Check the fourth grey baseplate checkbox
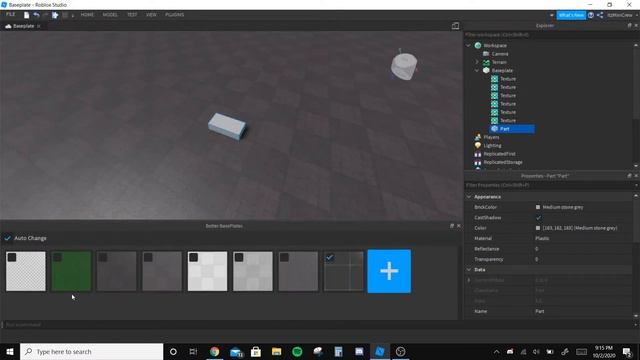This screenshot has height=360, width=640. 148,257
